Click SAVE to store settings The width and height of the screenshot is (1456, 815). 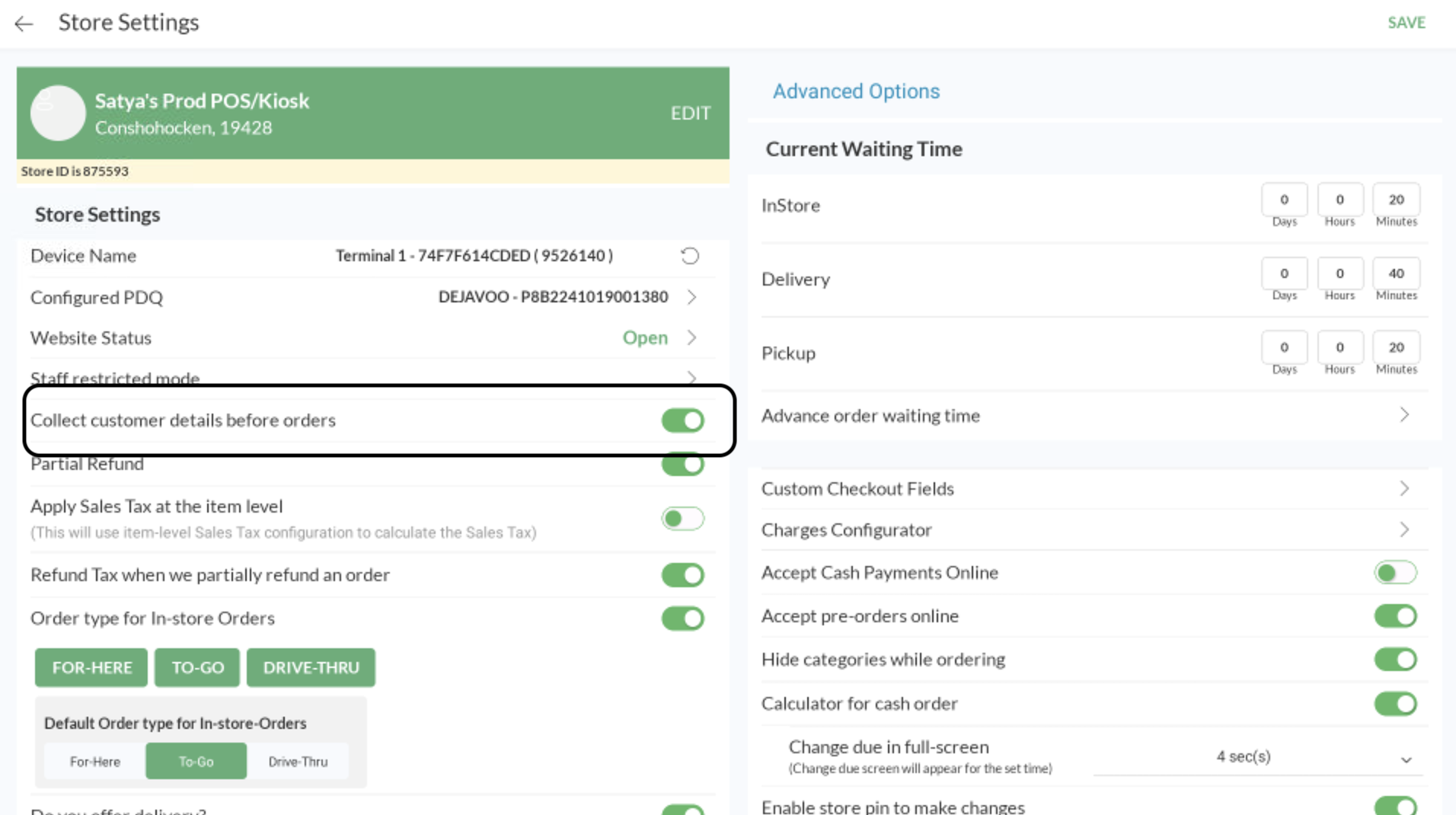[x=1406, y=23]
